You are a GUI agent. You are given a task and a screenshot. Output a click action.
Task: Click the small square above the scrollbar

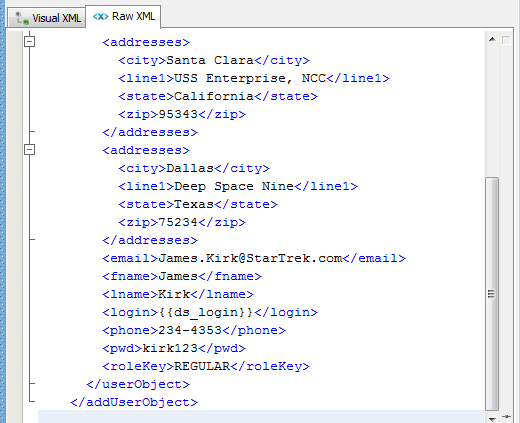click(506, 40)
